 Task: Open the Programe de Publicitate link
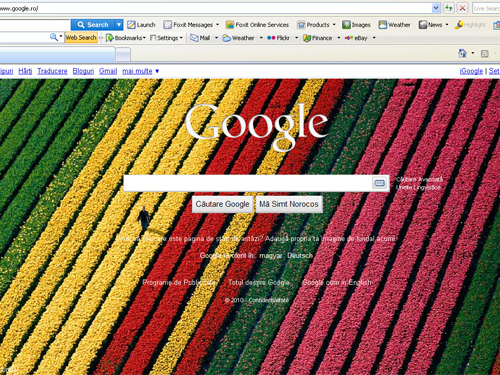(179, 282)
